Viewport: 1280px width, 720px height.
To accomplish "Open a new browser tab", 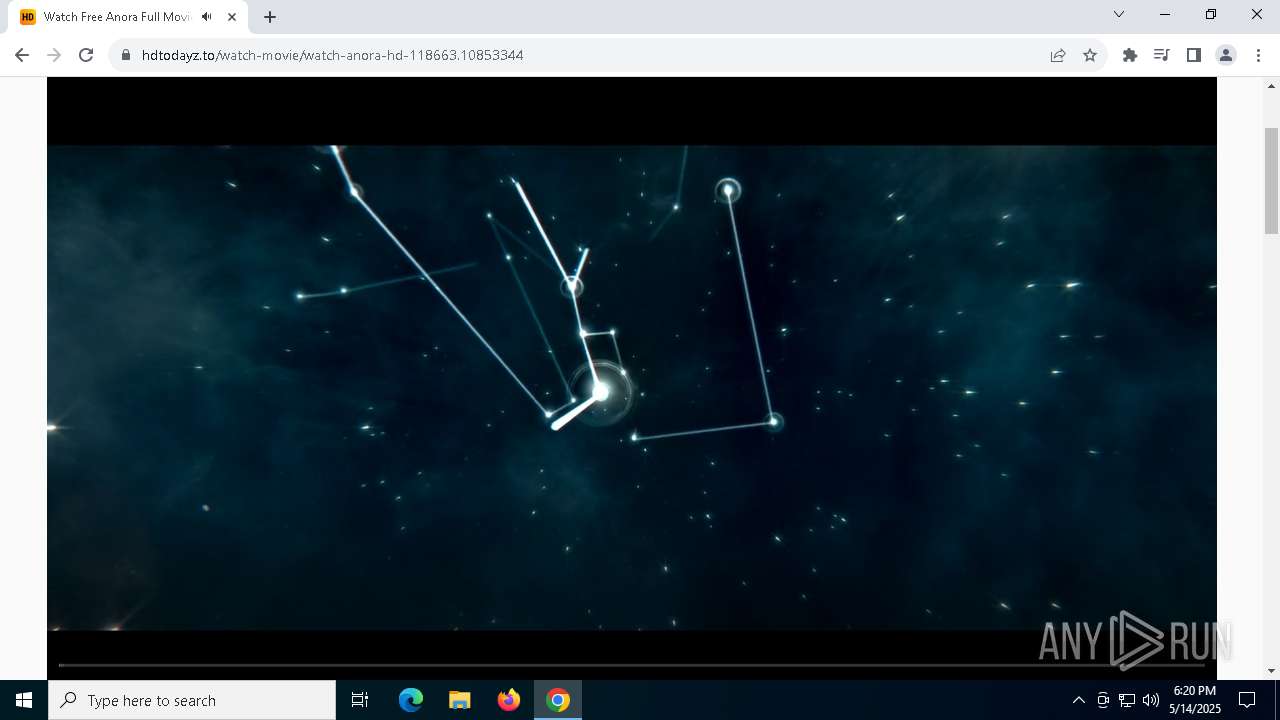I will (270, 17).
